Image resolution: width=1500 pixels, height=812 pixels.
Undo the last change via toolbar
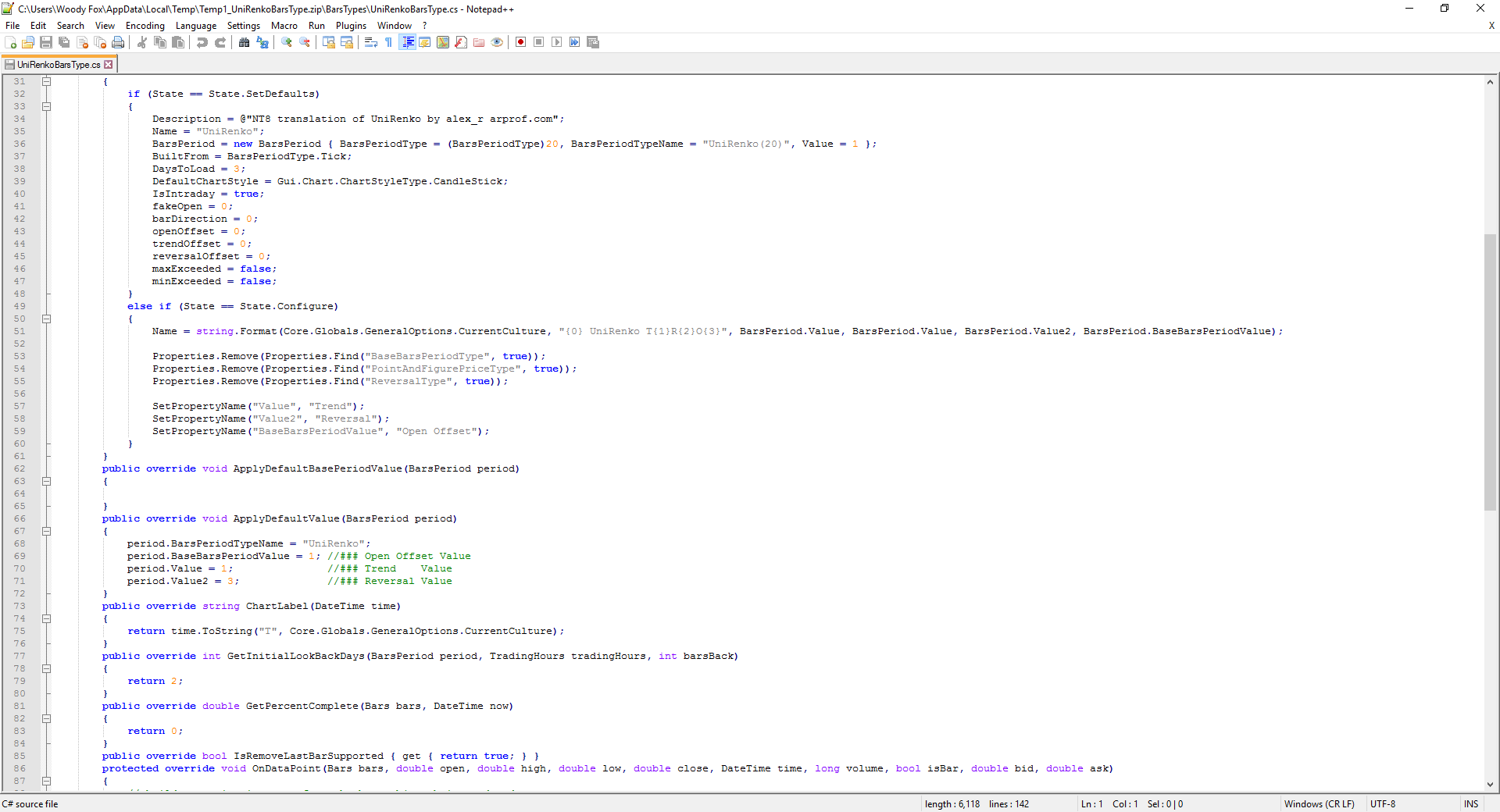tap(202, 42)
